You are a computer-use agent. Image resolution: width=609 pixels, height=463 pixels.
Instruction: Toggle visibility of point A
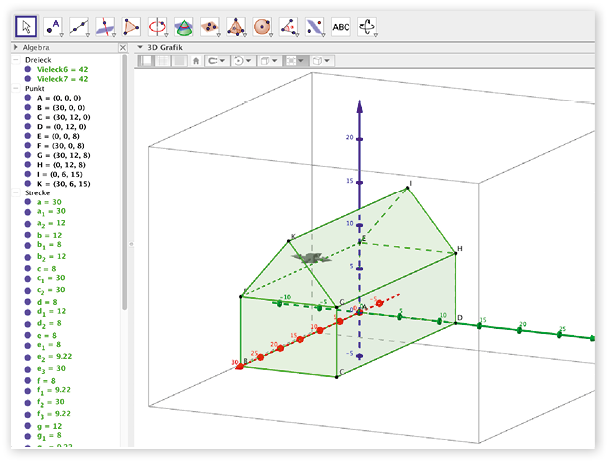[28, 98]
